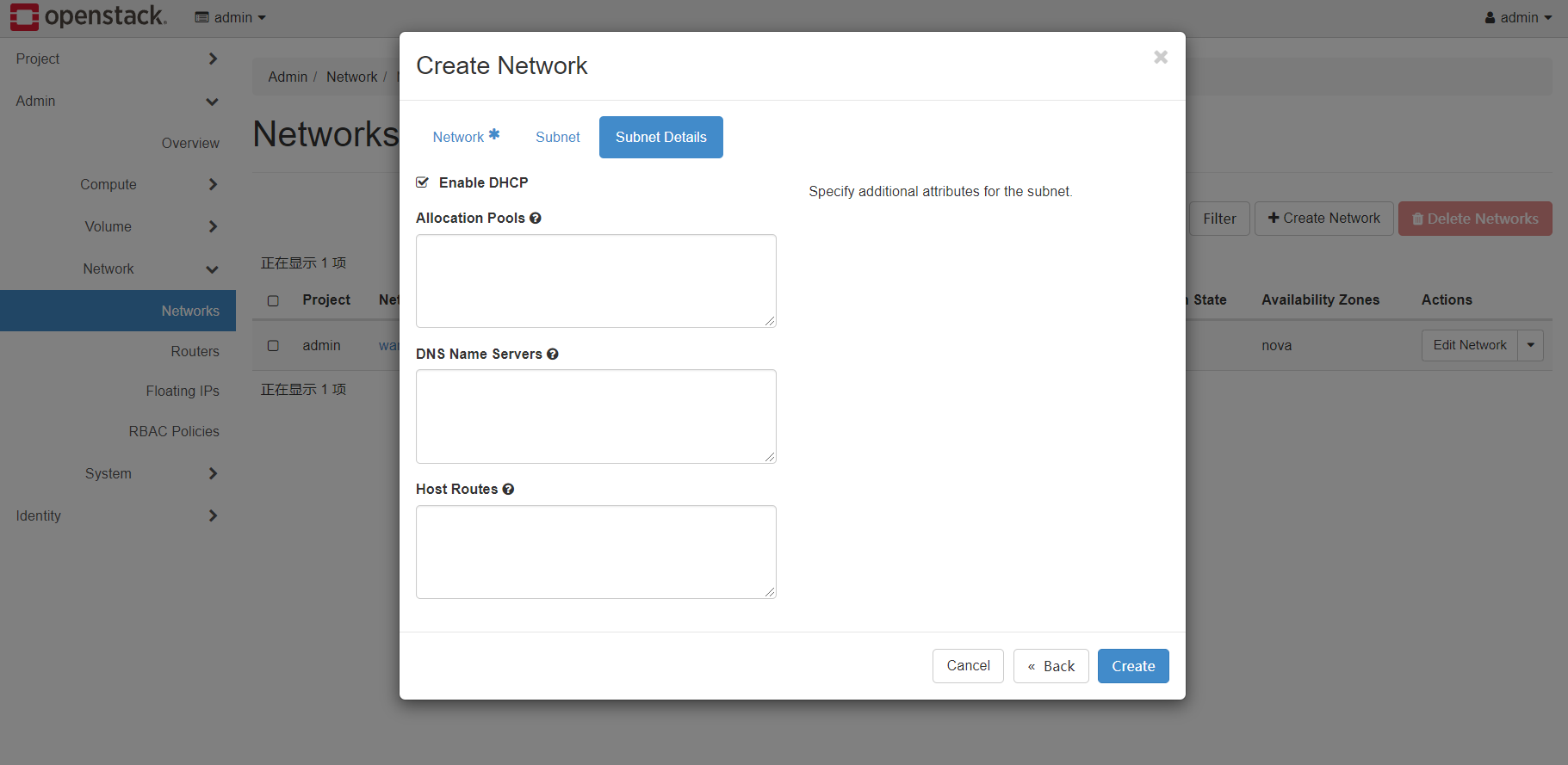
Task: Click Create Network in page toolbar
Action: pos(1324,219)
